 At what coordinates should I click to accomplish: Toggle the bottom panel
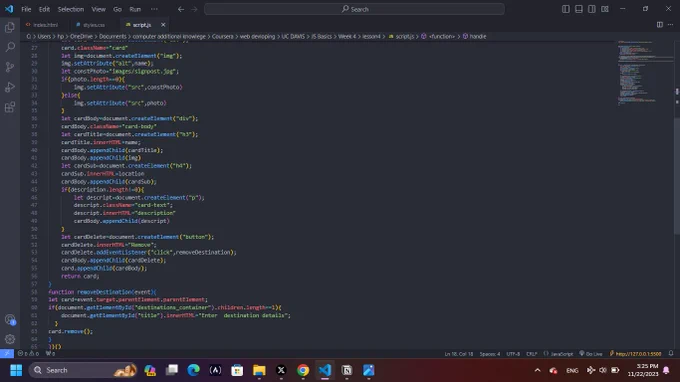click(579, 9)
